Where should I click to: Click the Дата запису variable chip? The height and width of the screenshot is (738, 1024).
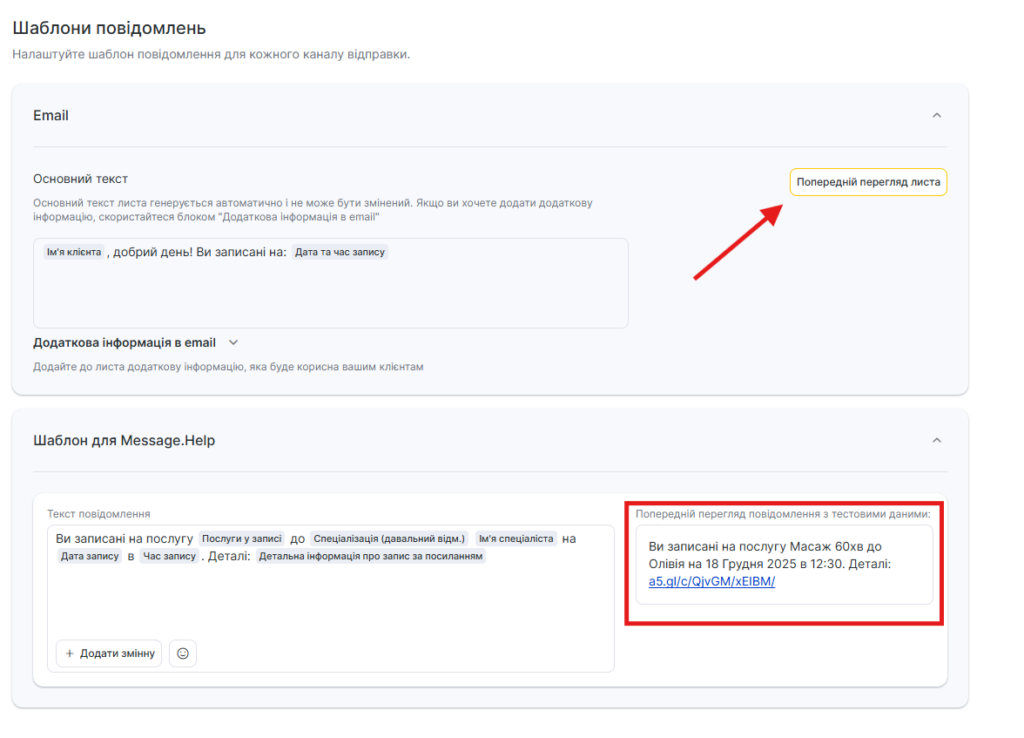(89, 556)
